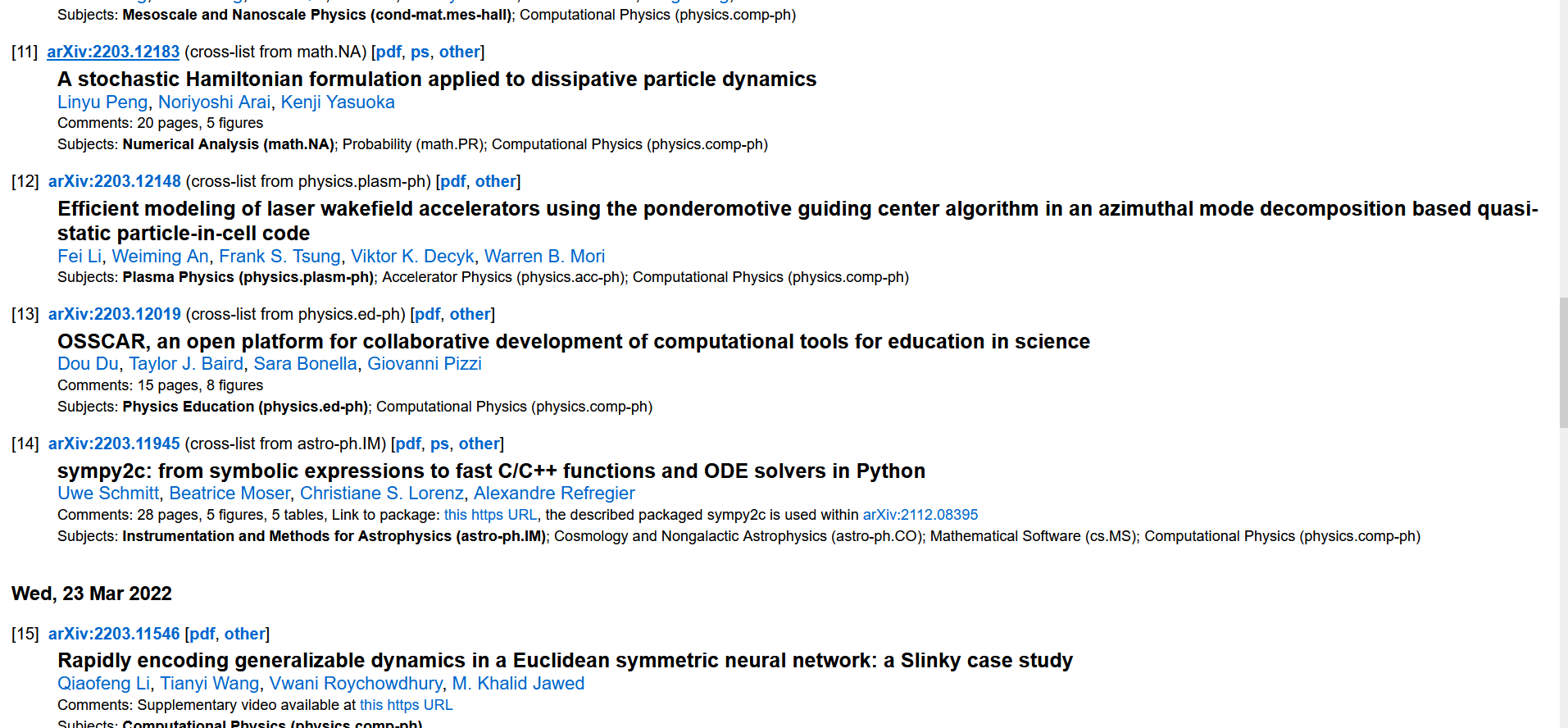Click author Giovanni Pizzi
Viewport: 1568px width, 728px height.
pyautogui.click(x=425, y=364)
